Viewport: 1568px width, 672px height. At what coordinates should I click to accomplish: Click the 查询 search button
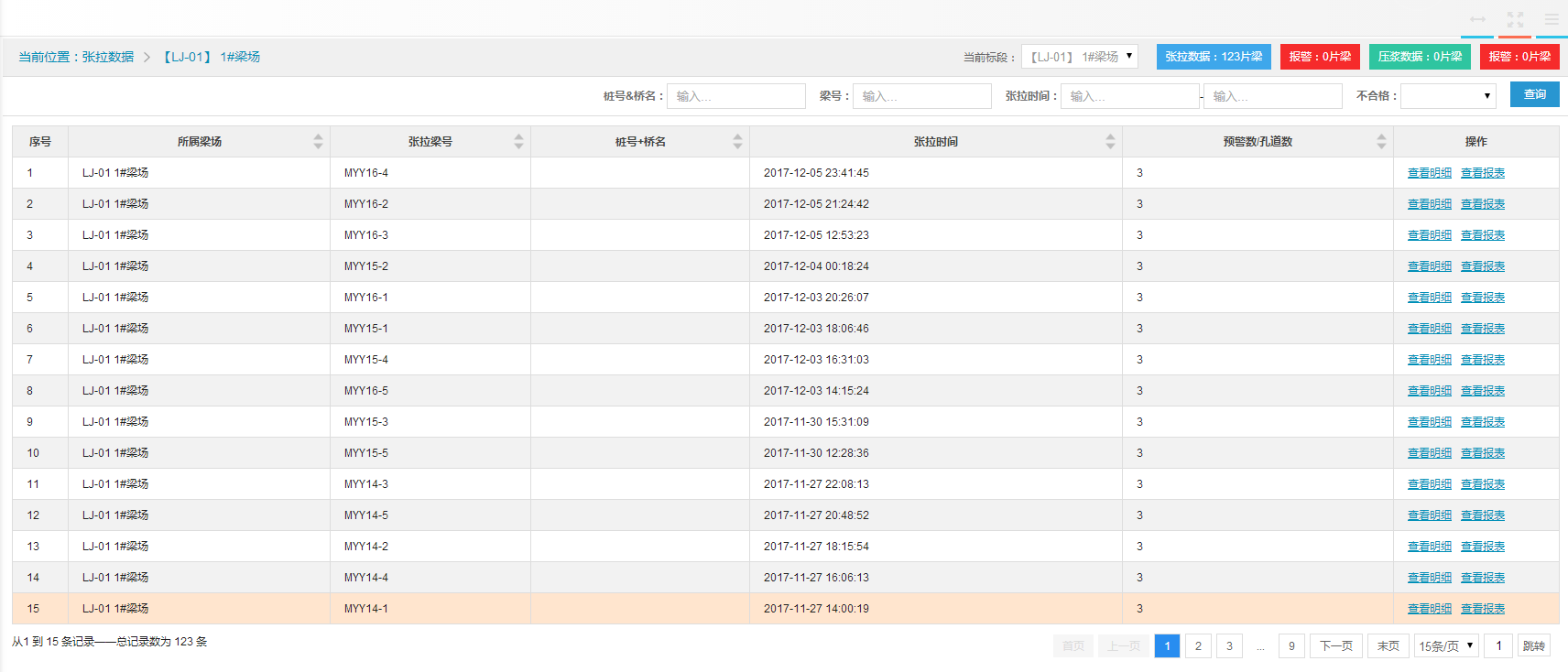(x=1534, y=95)
